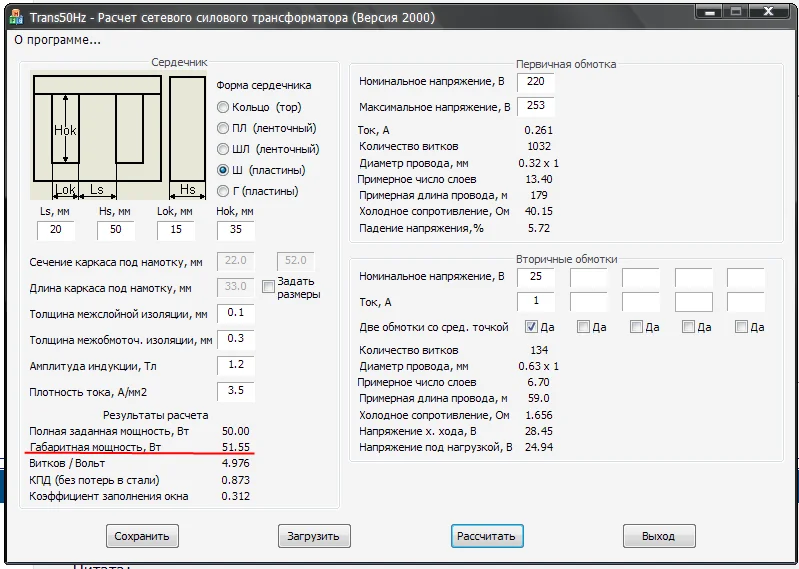Check center tap 'Да' for fourth secondary winding
The image size is (799, 569).
coord(688,327)
